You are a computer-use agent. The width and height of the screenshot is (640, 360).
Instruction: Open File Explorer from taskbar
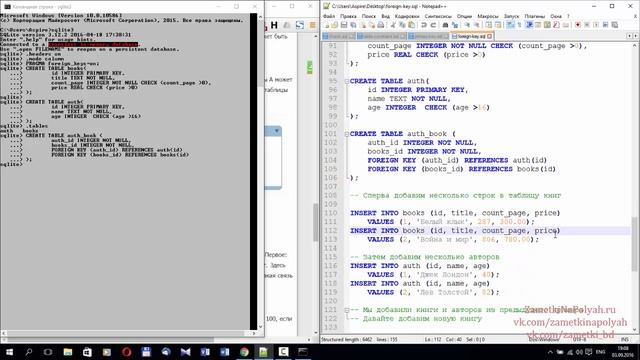(68, 352)
